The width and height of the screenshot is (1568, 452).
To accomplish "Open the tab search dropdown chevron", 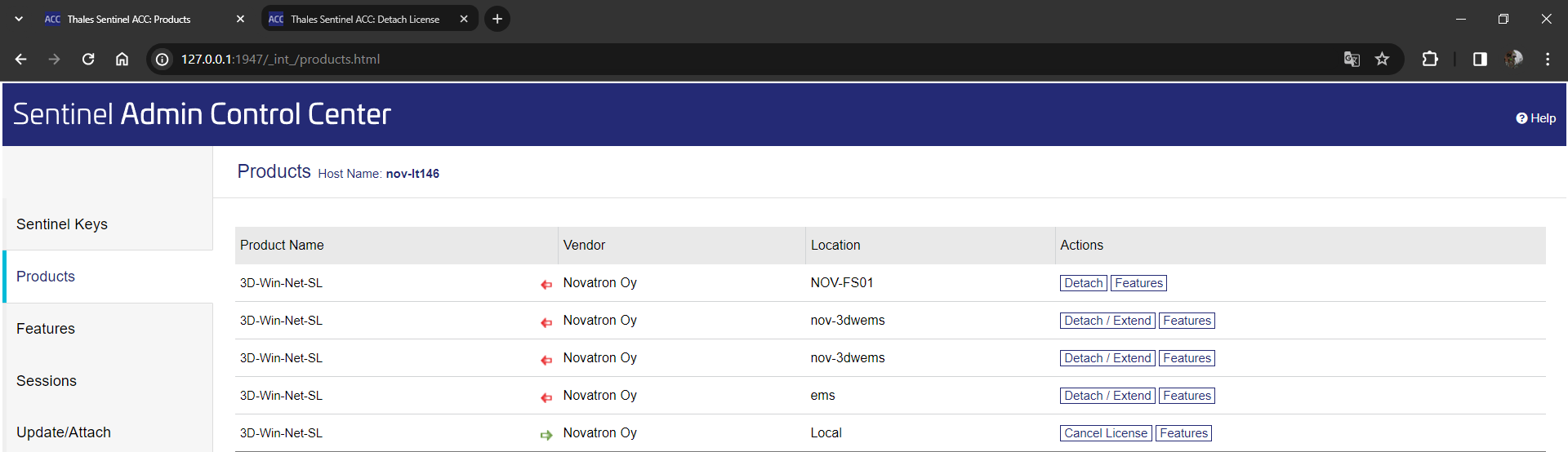I will 19,19.
